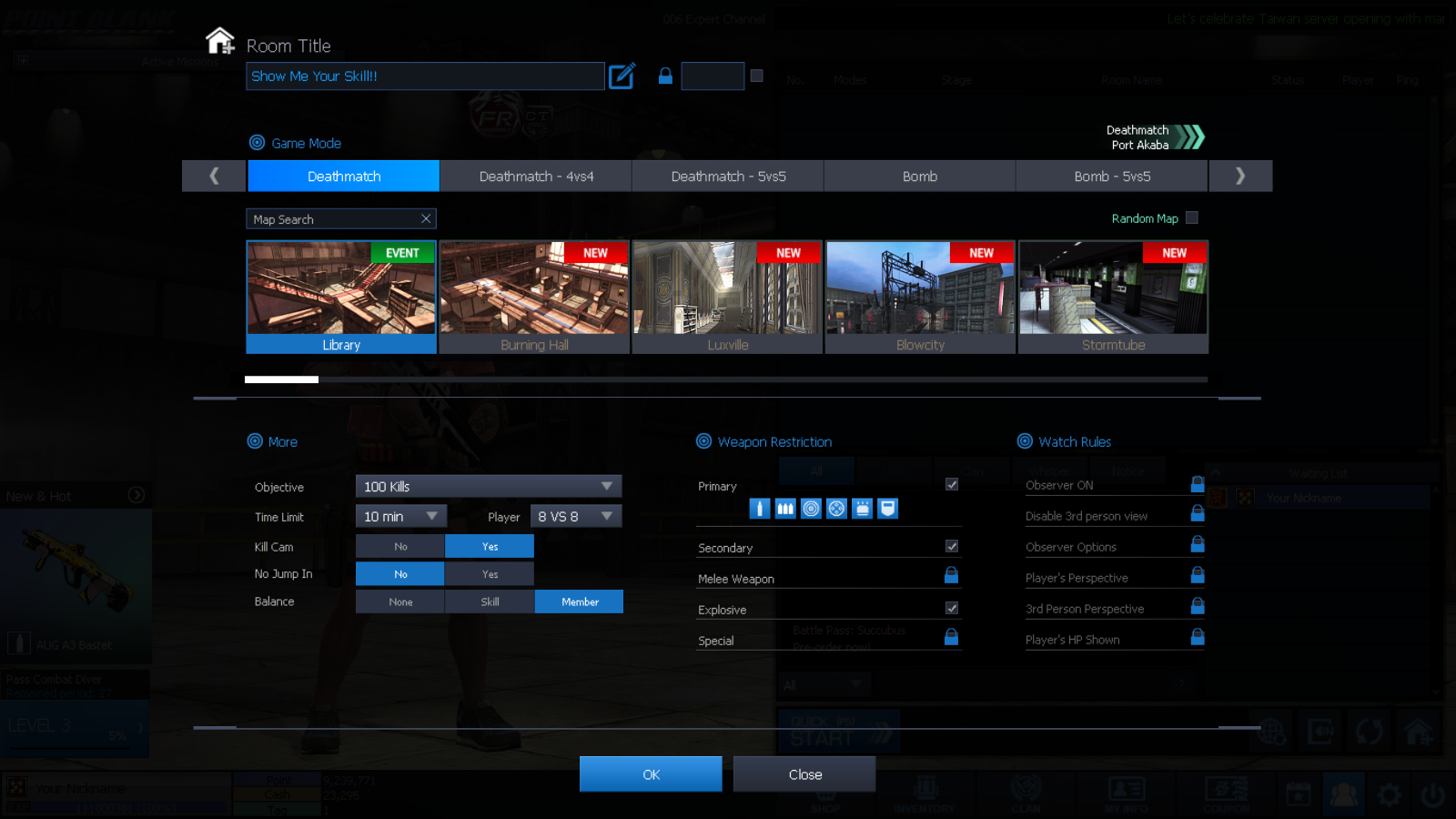Select the Deathmatch - 4vs4 mode tab
Screen dimensions: 1456x819
pos(536,176)
